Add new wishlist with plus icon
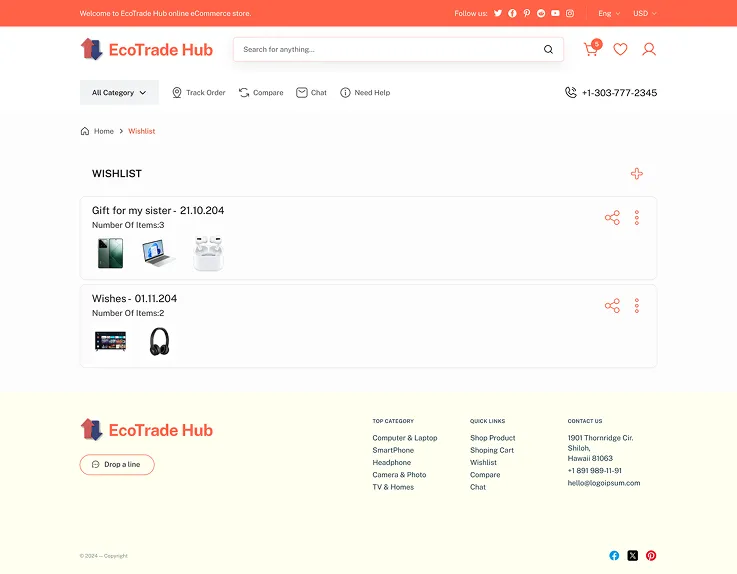Image resolution: width=737 pixels, height=574 pixels. pyautogui.click(x=637, y=174)
